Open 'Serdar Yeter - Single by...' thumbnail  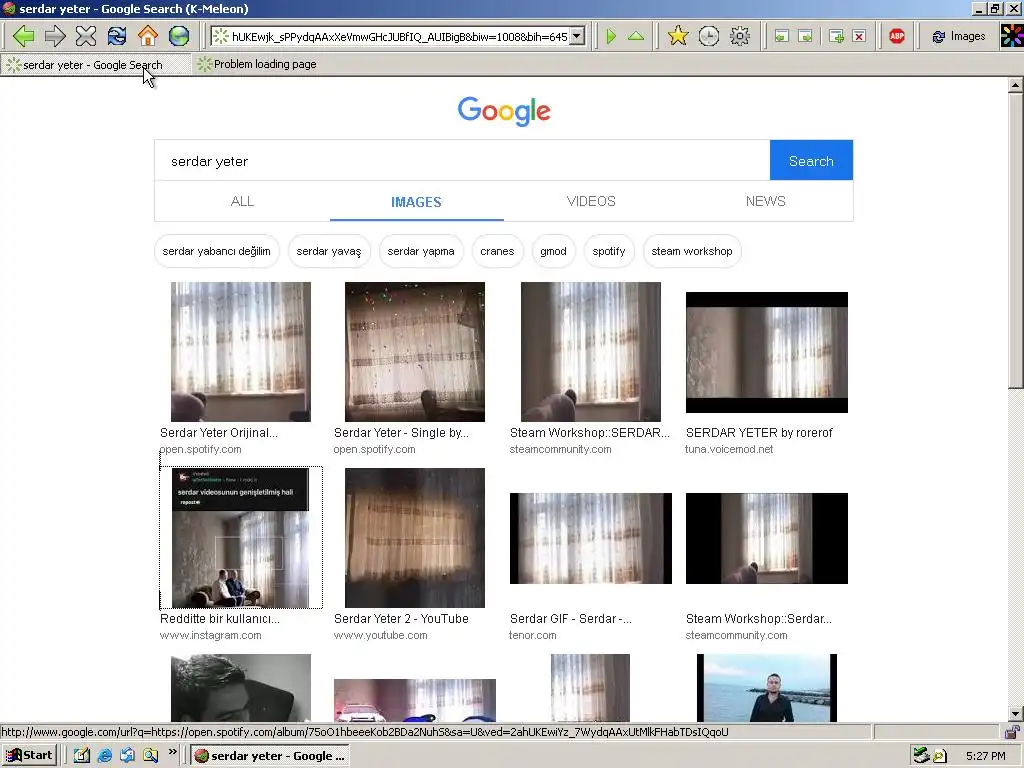(x=415, y=351)
